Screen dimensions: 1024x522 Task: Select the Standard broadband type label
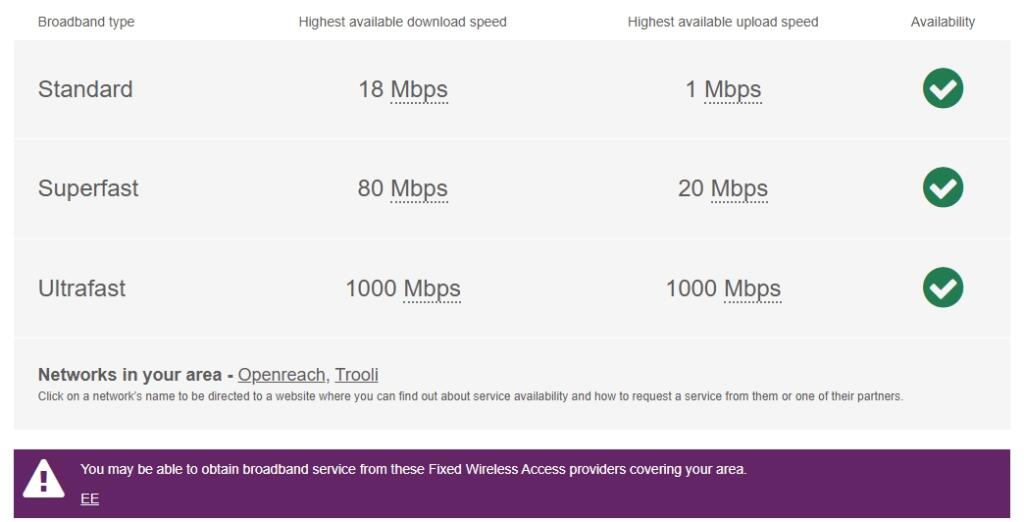tap(86, 89)
